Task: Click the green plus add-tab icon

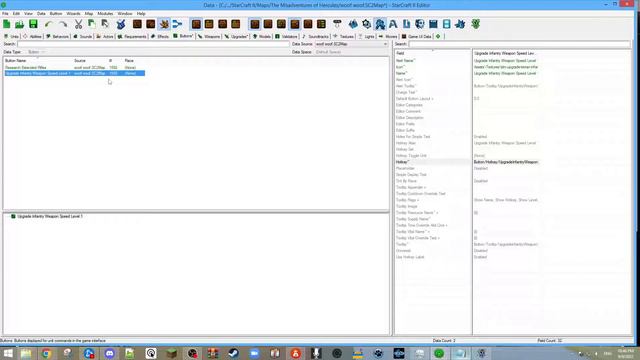Action: (438, 36)
